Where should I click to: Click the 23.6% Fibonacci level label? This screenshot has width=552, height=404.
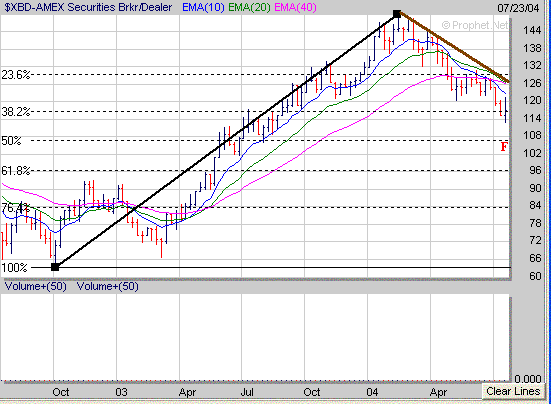[15, 75]
